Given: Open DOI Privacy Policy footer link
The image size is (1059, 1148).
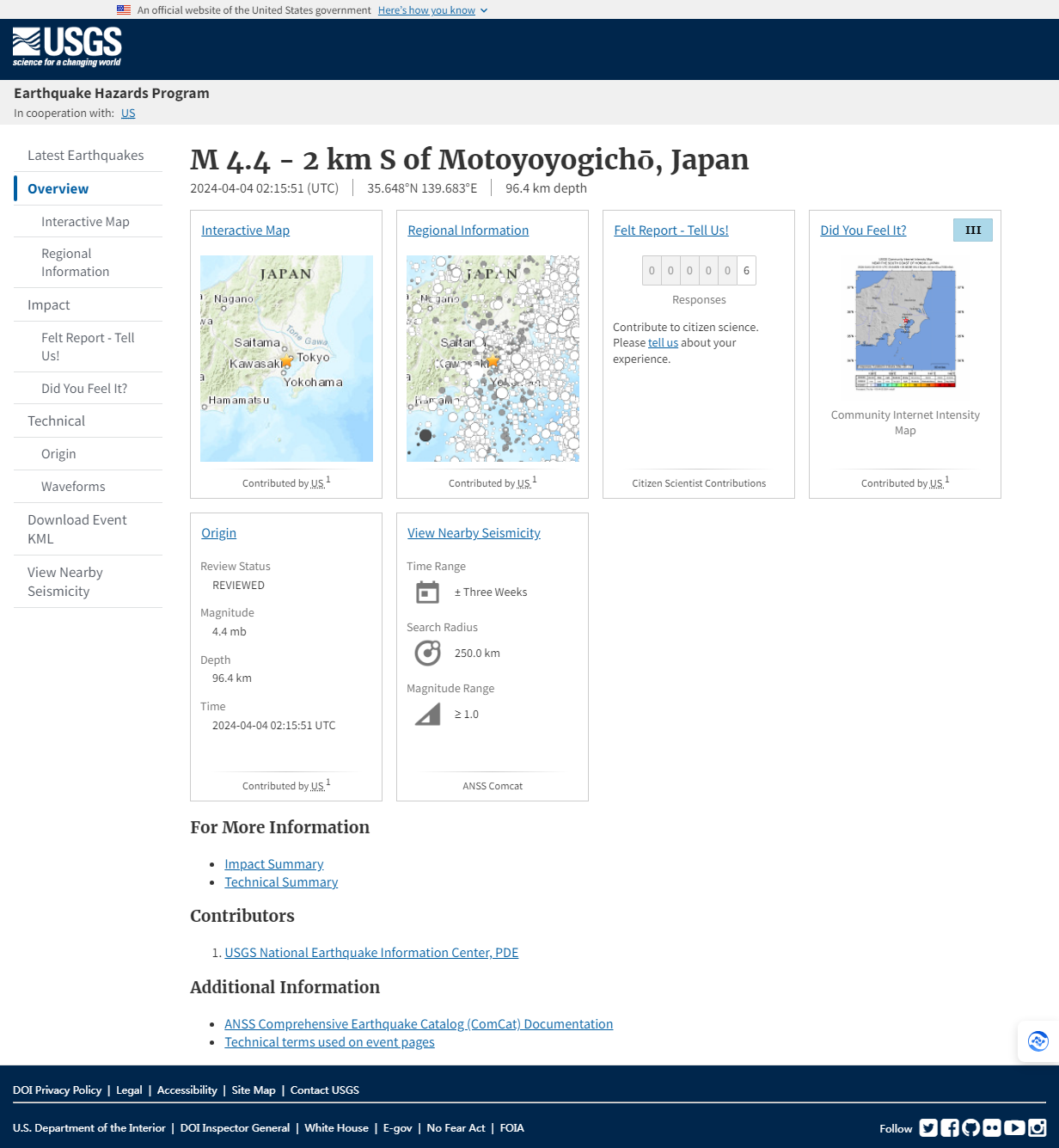Looking at the screenshot, I should pyautogui.click(x=57, y=1090).
